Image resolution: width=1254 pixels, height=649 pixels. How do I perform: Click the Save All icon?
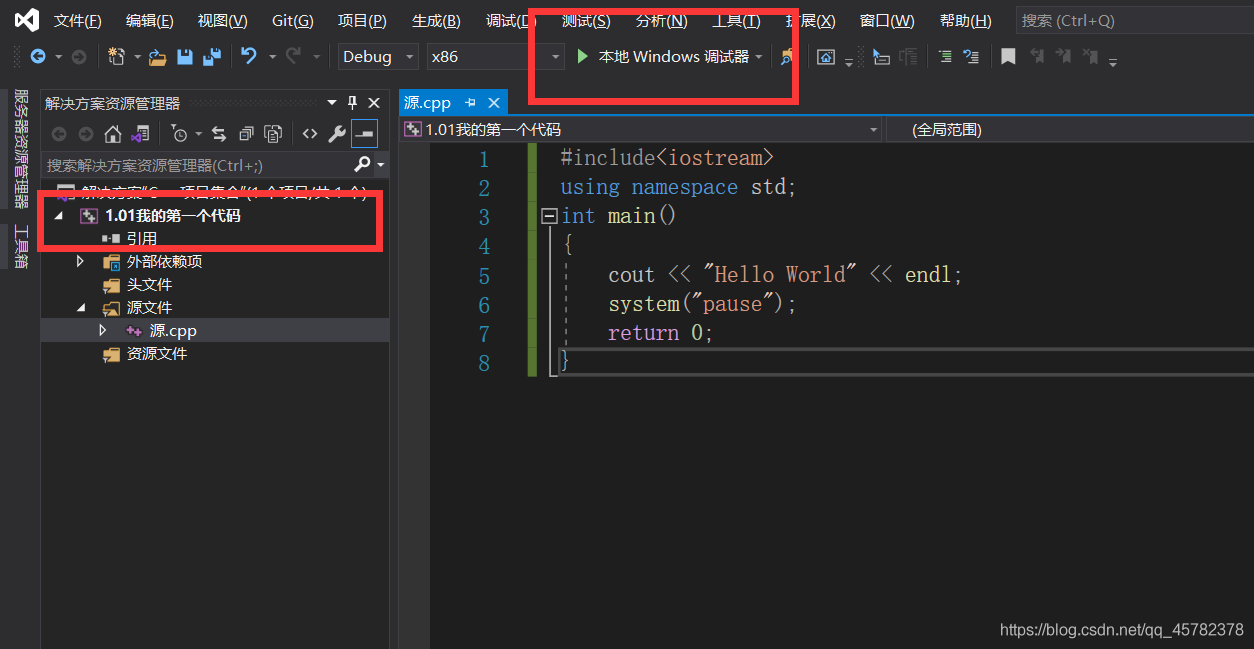211,57
